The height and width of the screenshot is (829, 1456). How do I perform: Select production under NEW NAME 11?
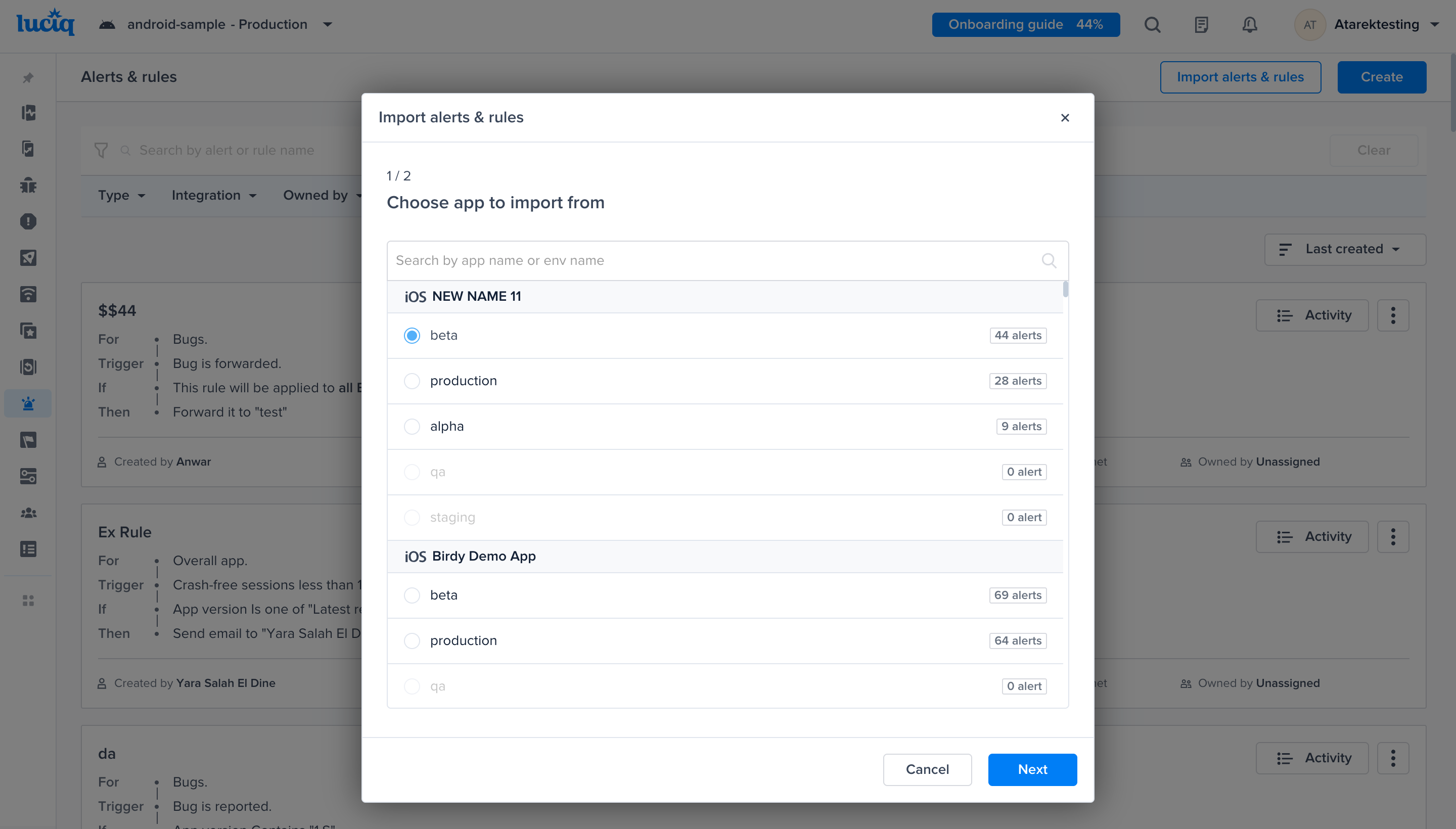[x=412, y=381]
